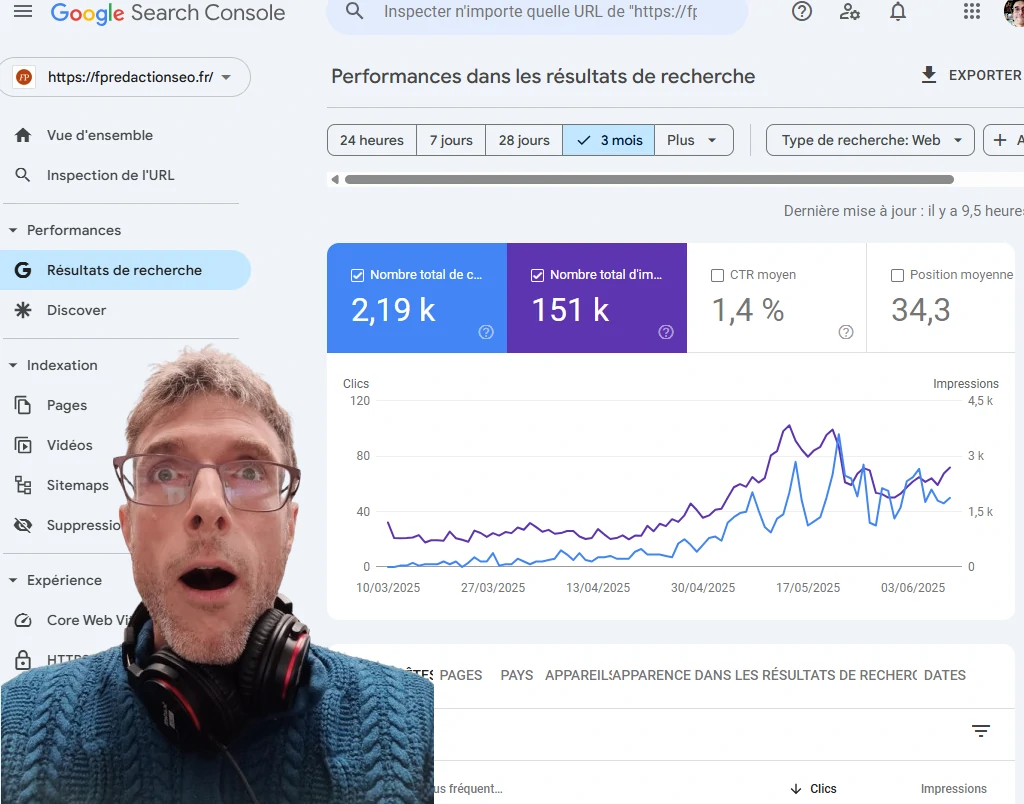Click the Suppressions crossed-eye icon
Image resolution: width=1024 pixels, height=804 pixels.
23,525
